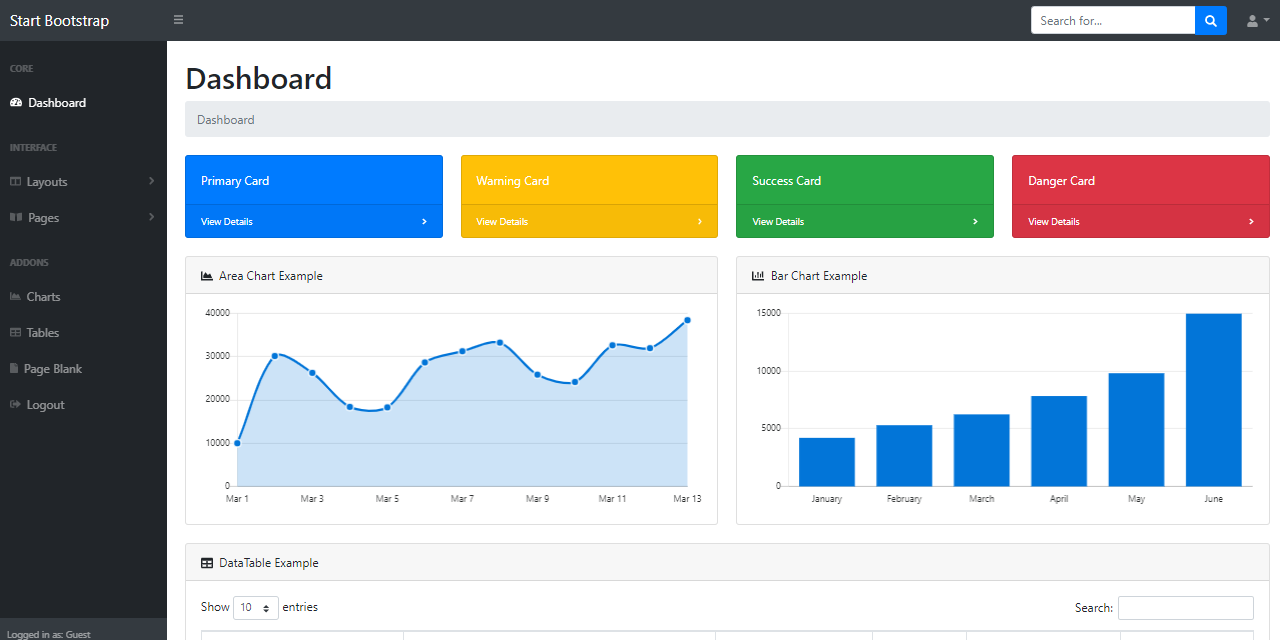Click the Logout exit icon
Viewport: 1280px width, 640px height.
click(15, 405)
